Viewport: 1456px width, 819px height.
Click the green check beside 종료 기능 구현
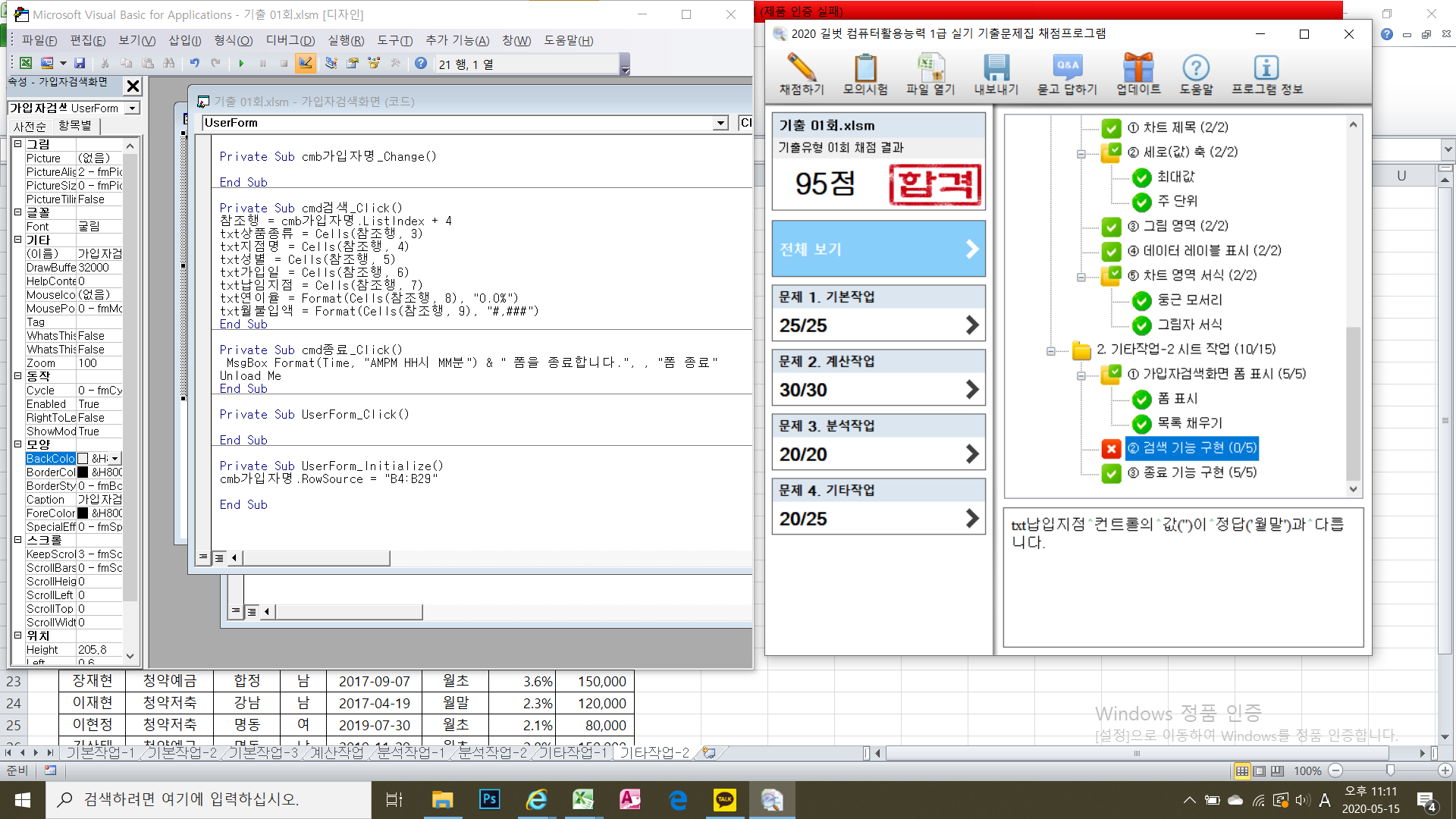(1111, 473)
